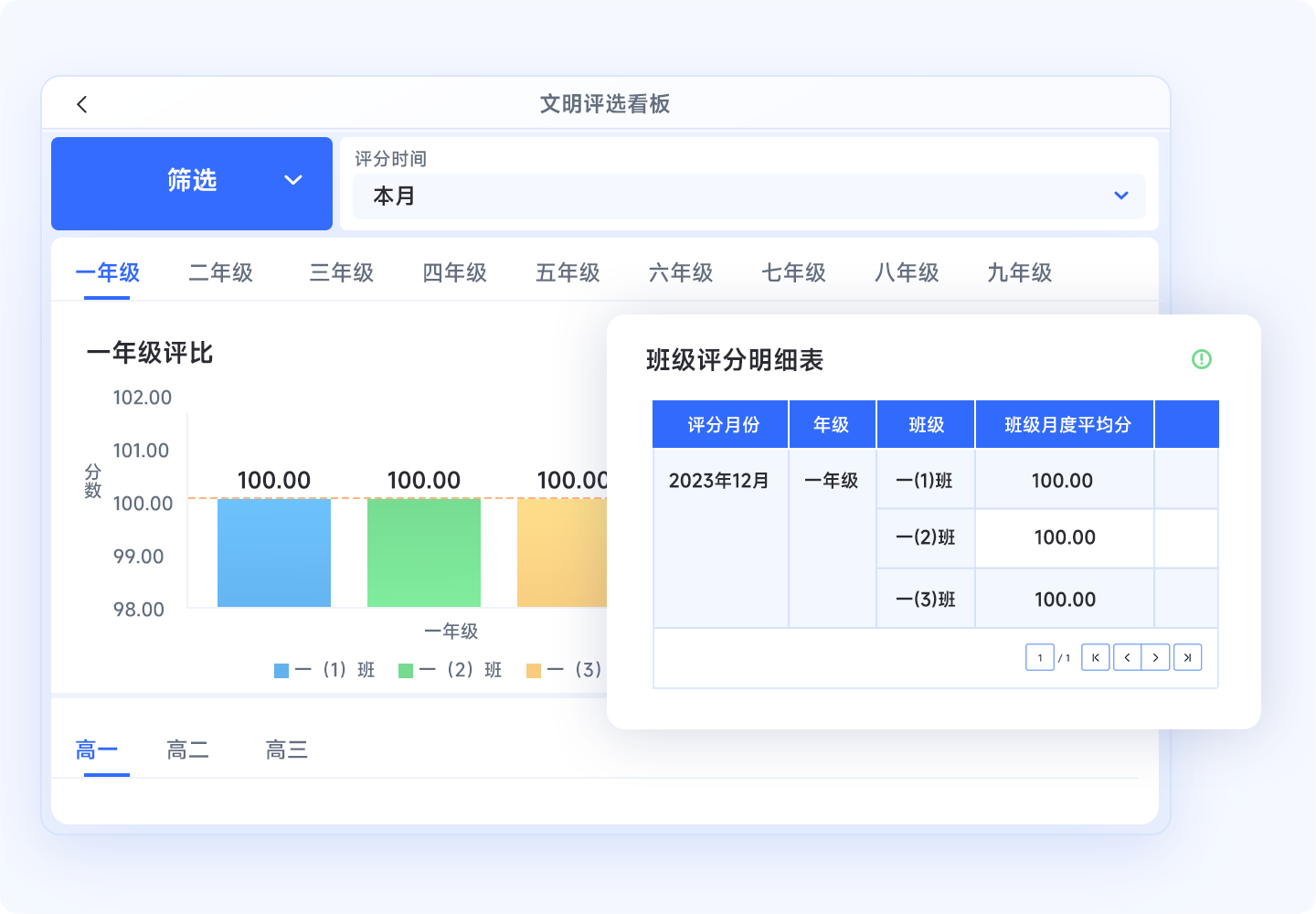Select the 高三 tab
This screenshot has width=1316, height=914.
[287, 750]
